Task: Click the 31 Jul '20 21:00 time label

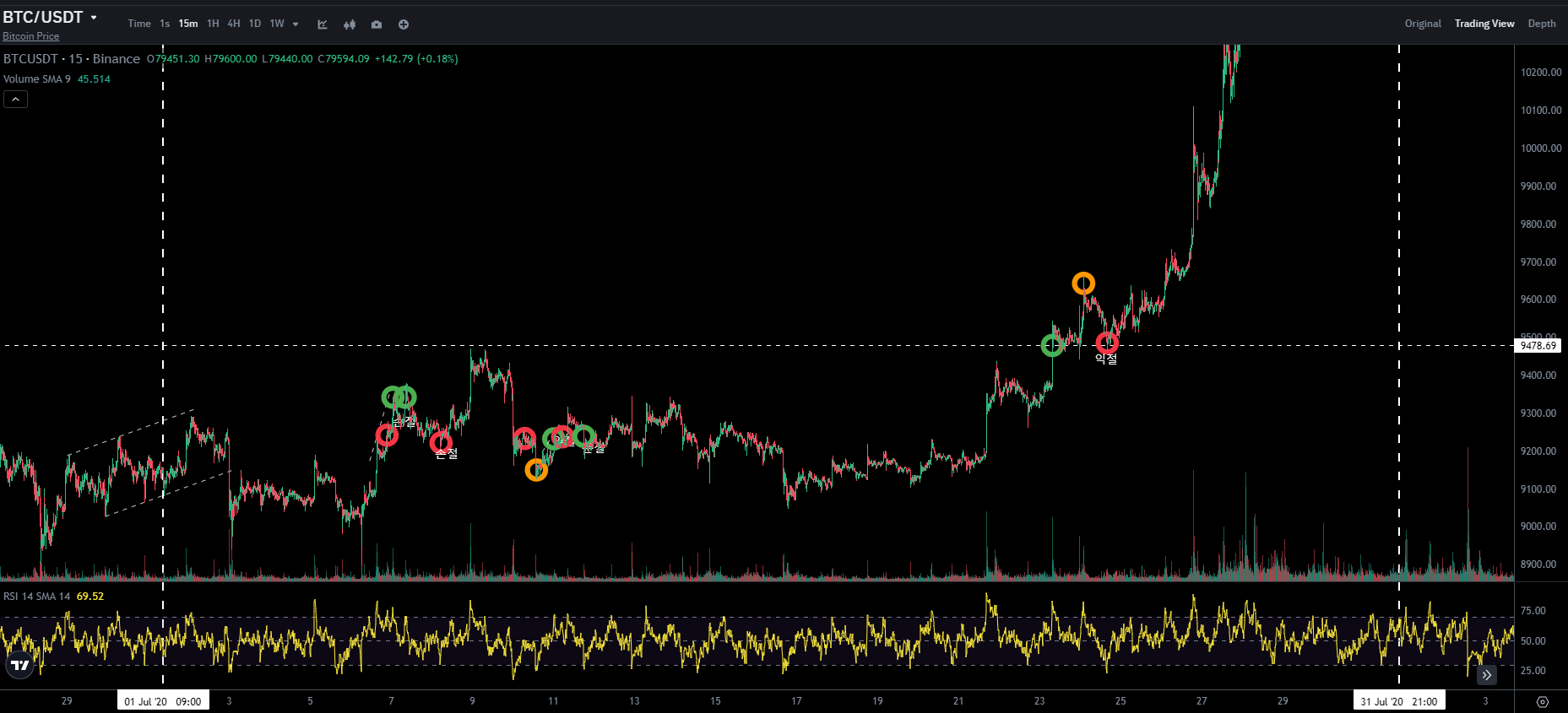Action: pyautogui.click(x=1399, y=701)
